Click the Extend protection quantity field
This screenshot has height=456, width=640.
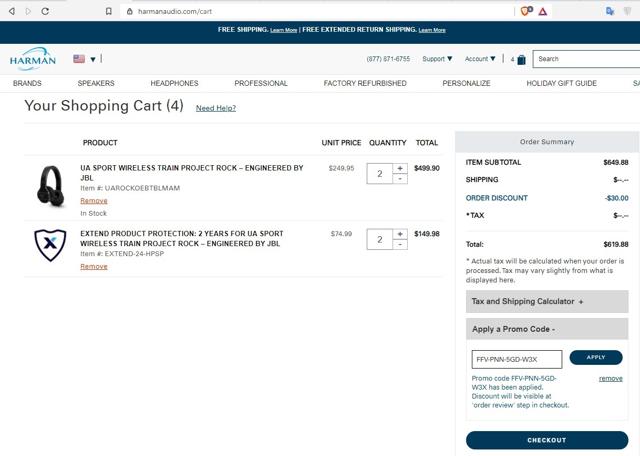coord(380,239)
